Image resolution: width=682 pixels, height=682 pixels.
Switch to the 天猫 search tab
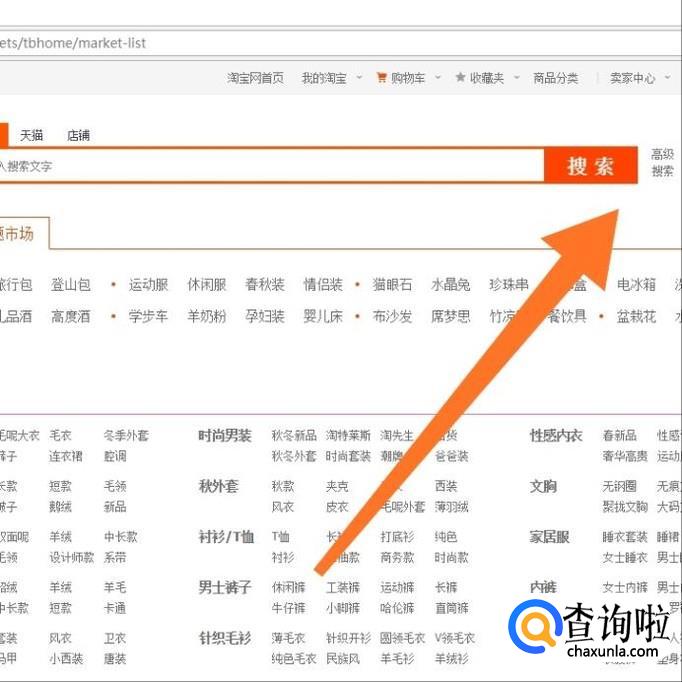[x=31, y=135]
